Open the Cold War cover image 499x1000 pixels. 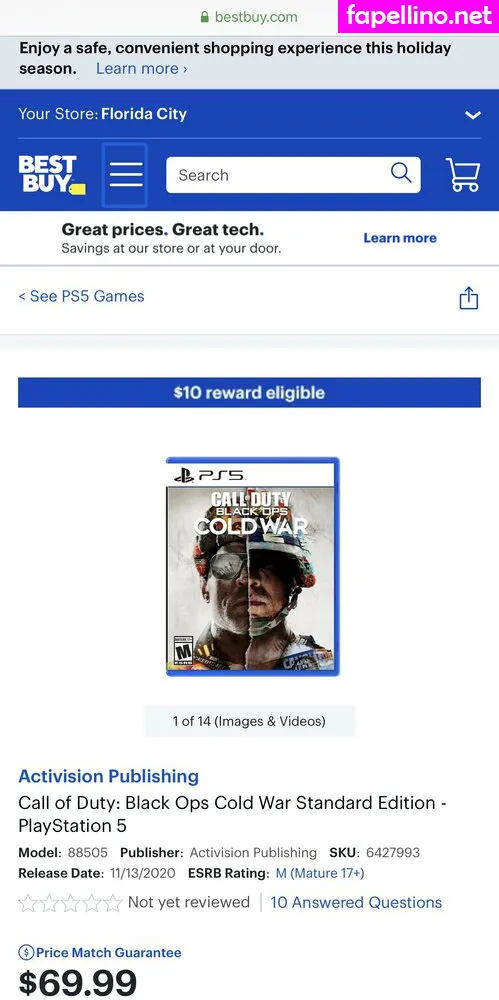coord(253,566)
